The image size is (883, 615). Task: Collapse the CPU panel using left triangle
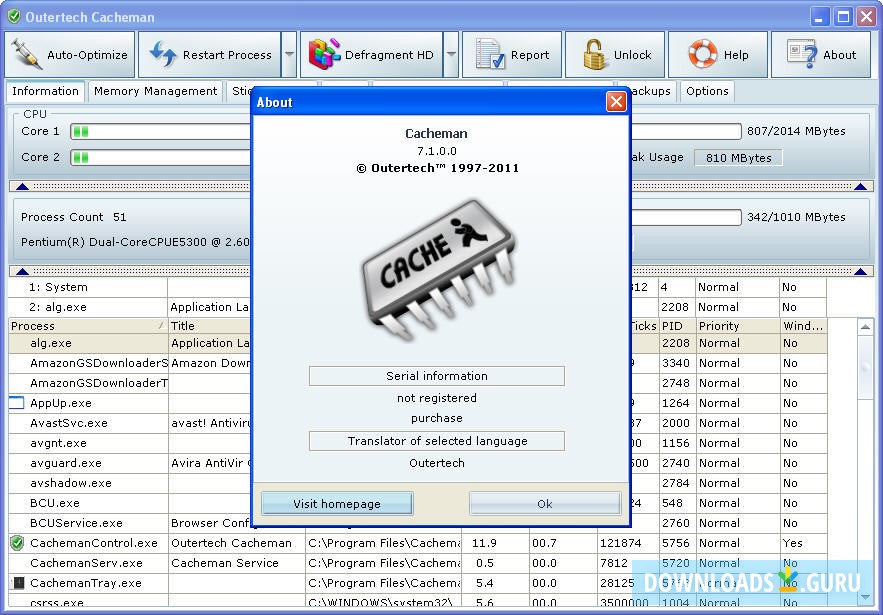click(x=22, y=186)
